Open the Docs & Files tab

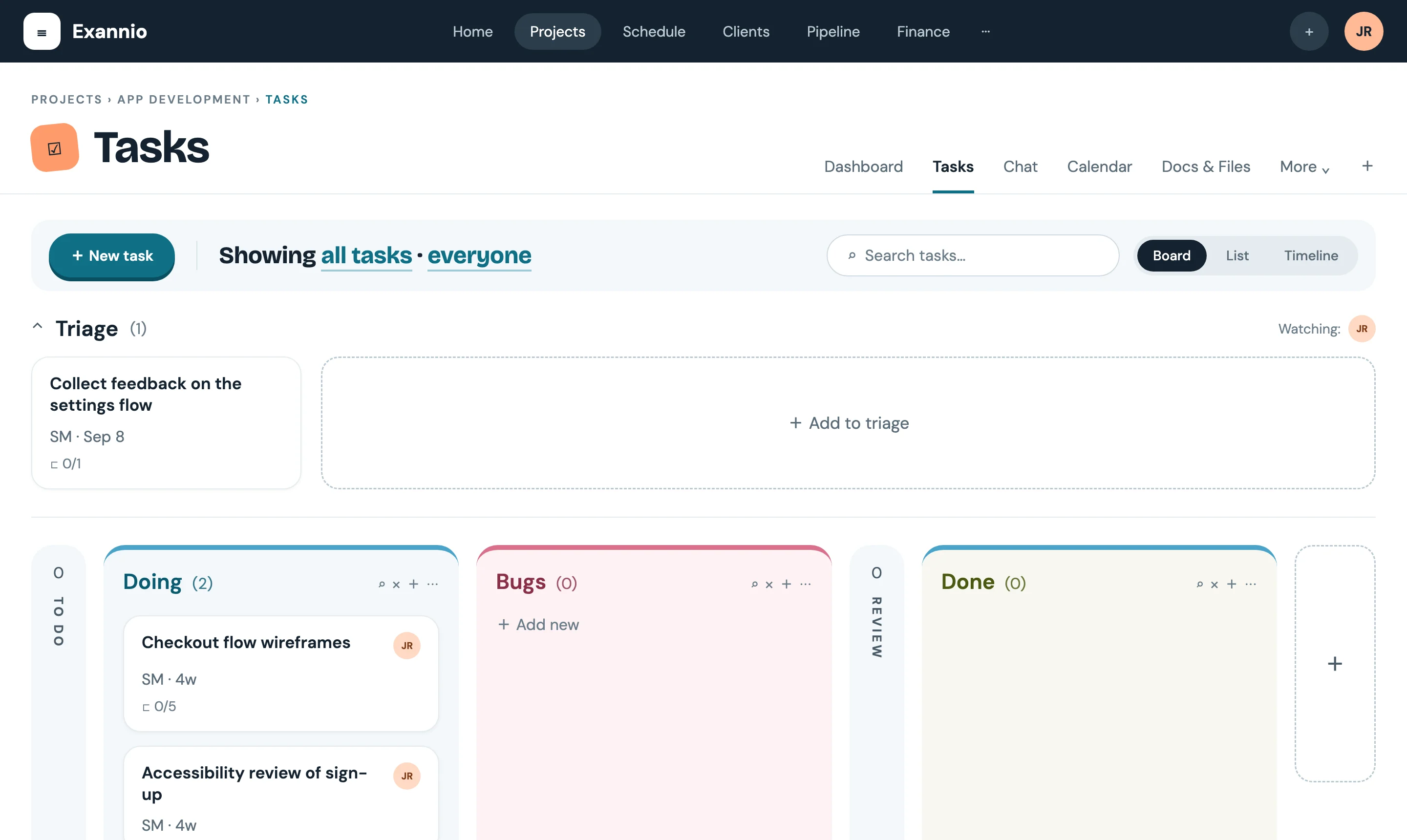pyautogui.click(x=1205, y=167)
